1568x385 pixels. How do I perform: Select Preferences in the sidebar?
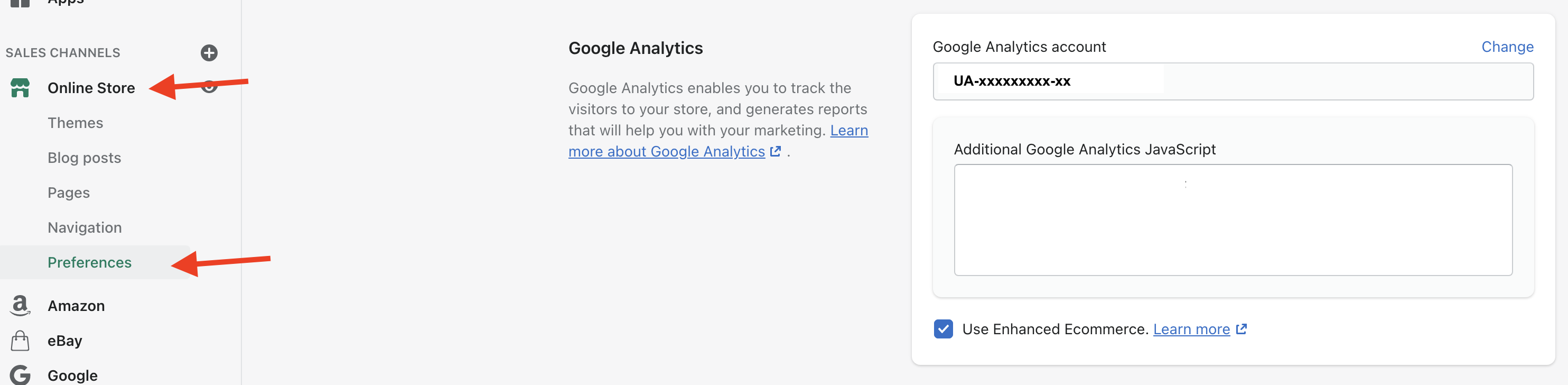[89, 262]
